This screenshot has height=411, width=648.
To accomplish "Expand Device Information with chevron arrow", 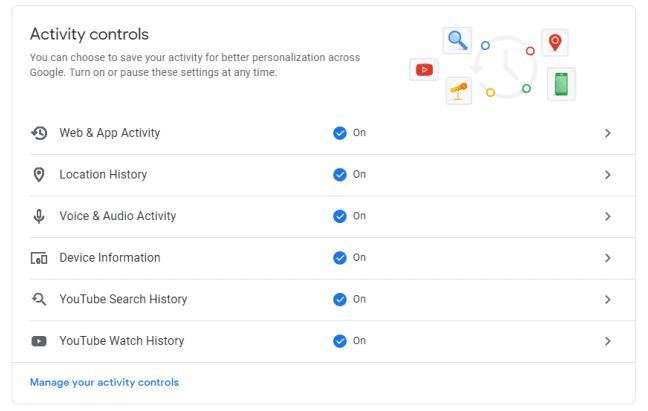I will click(607, 258).
